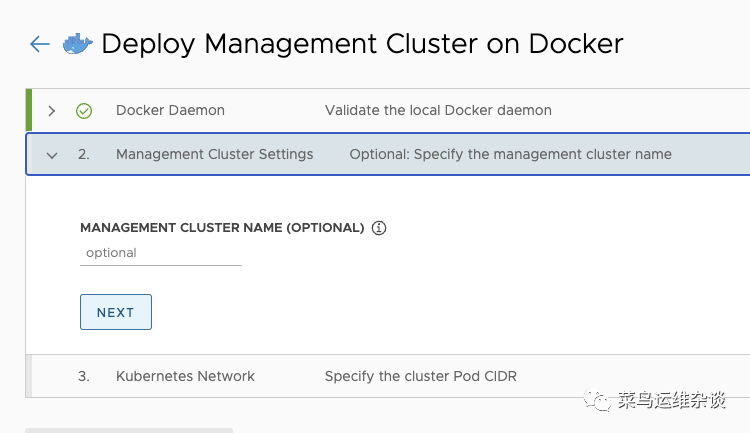Screen dimensions: 750x433
Task: Open the cluster name info tooltip icon
Action: (x=379, y=228)
